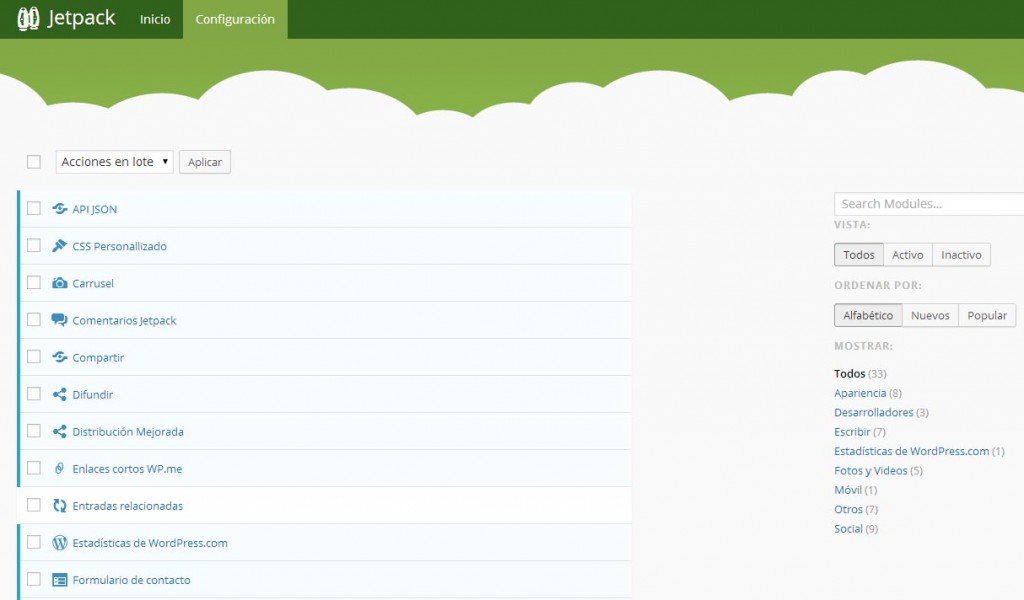Open the Difundir module name
This screenshot has width=1024, height=600.
click(93, 395)
